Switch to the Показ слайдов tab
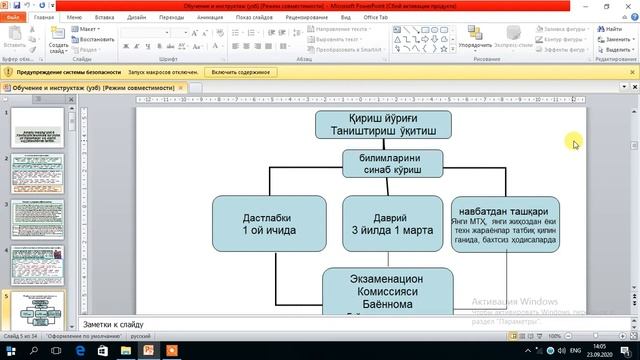Viewport: 640px width, 360px height. pyautogui.click(x=254, y=18)
